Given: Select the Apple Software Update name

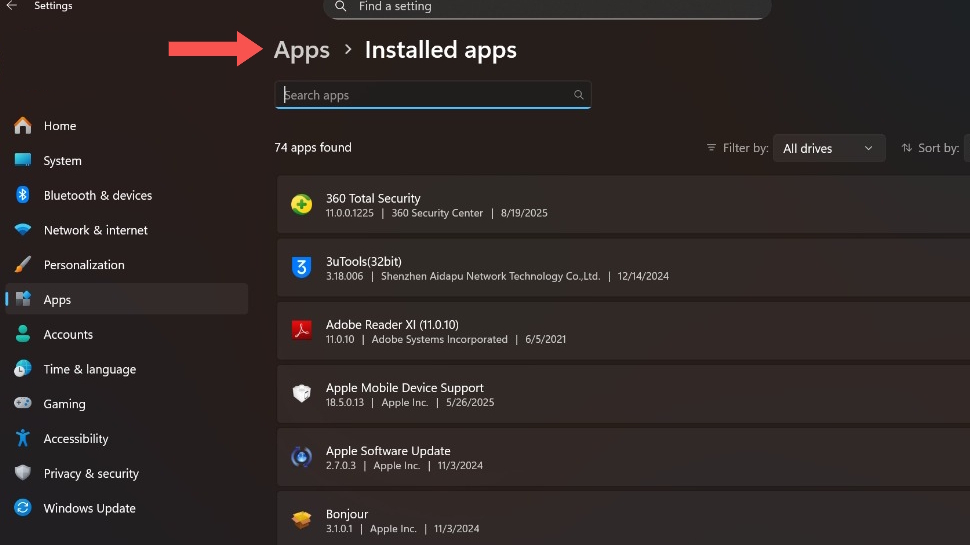Looking at the screenshot, I should pyautogui.click(x=388, y=450).
